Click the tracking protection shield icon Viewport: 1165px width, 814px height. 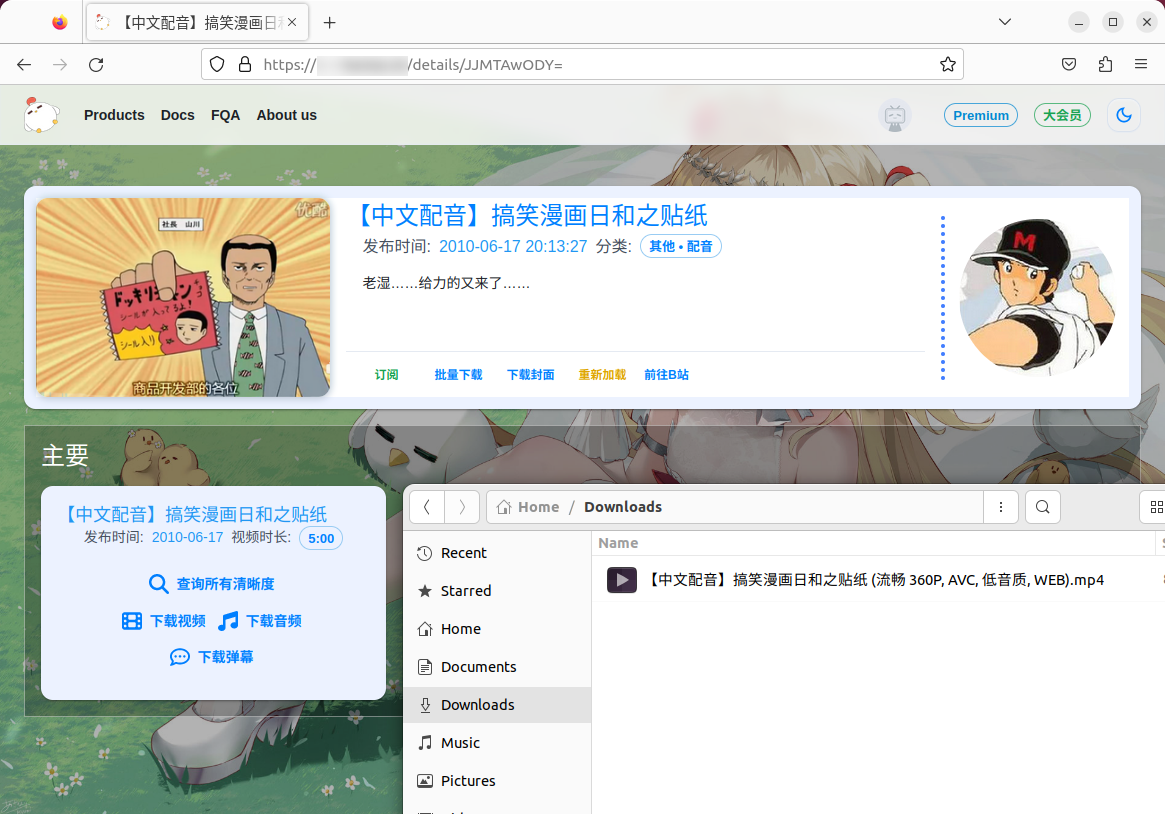(217, 65)
